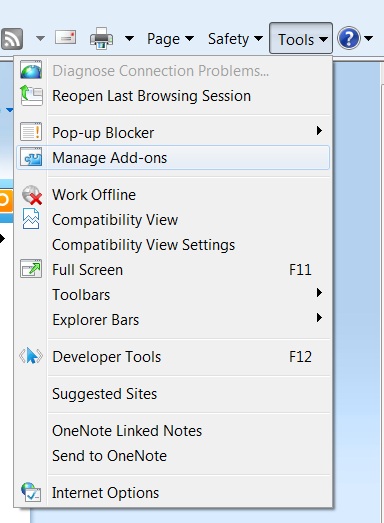This screenshot has width=384, height=523.
Task: Click the blue Help question mark icon
Action: [349, 38]
